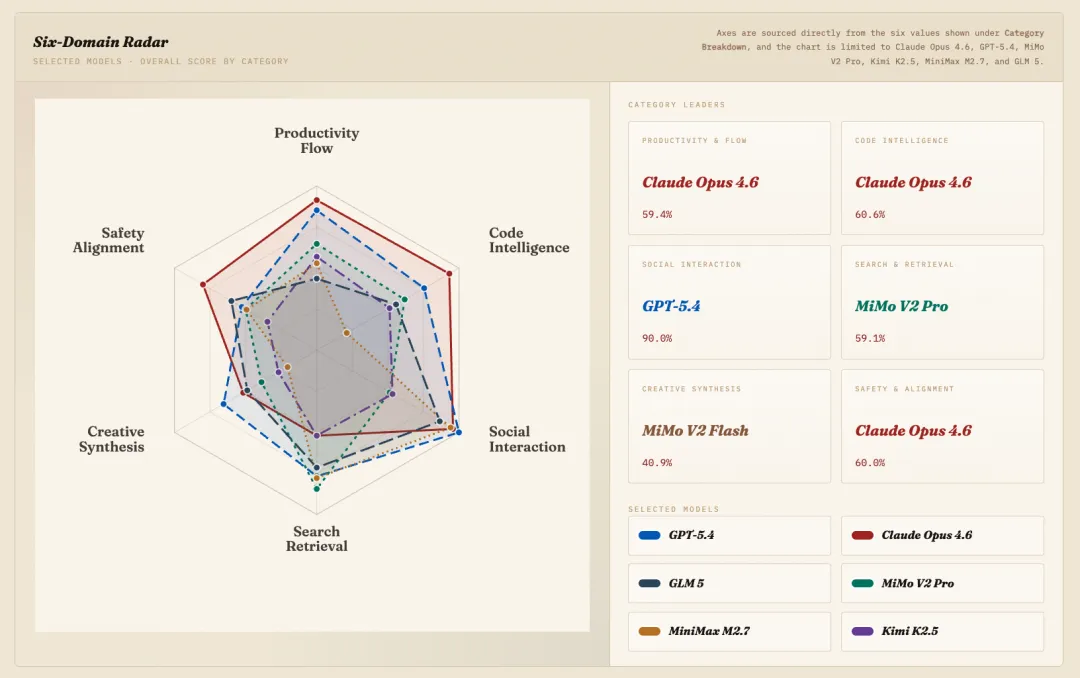
Task: Click the green MiMo V2 Pro swatch
Action: click(862, 583)
